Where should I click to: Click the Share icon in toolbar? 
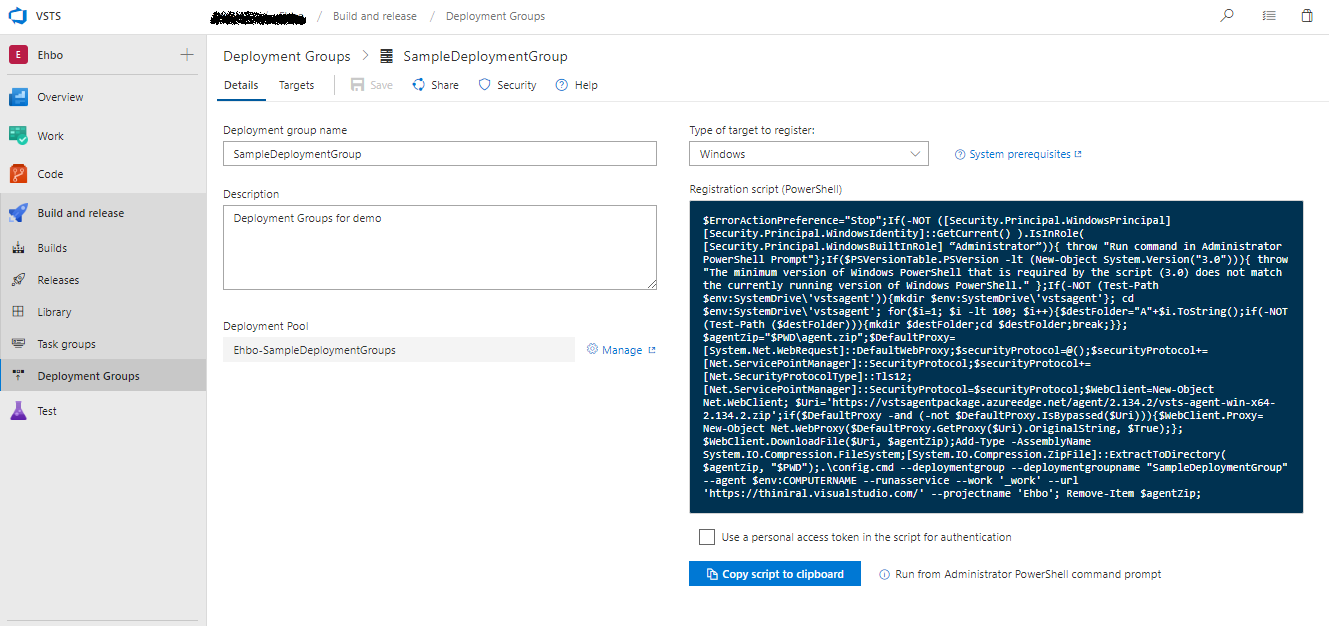418,85
